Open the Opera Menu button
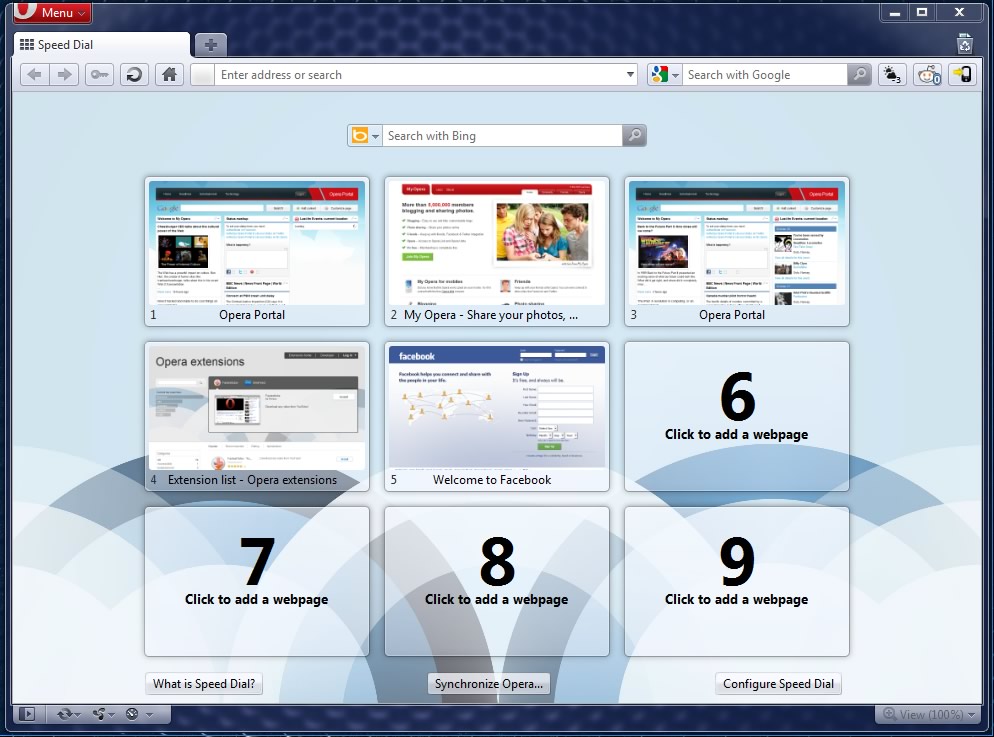The width and height of the screenshot is (994, 737). point(53,11)
